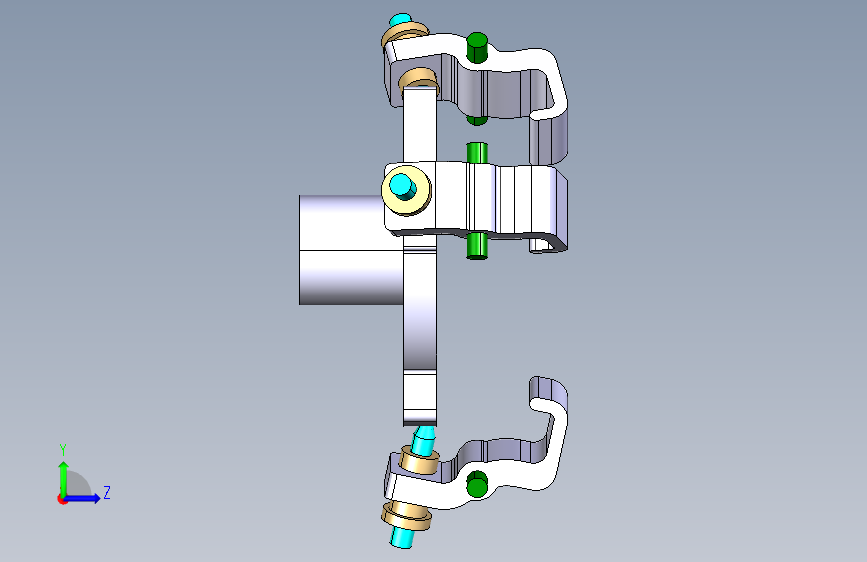
Task: Select the 'Y' axis label text
Action: tap(63, 450)
